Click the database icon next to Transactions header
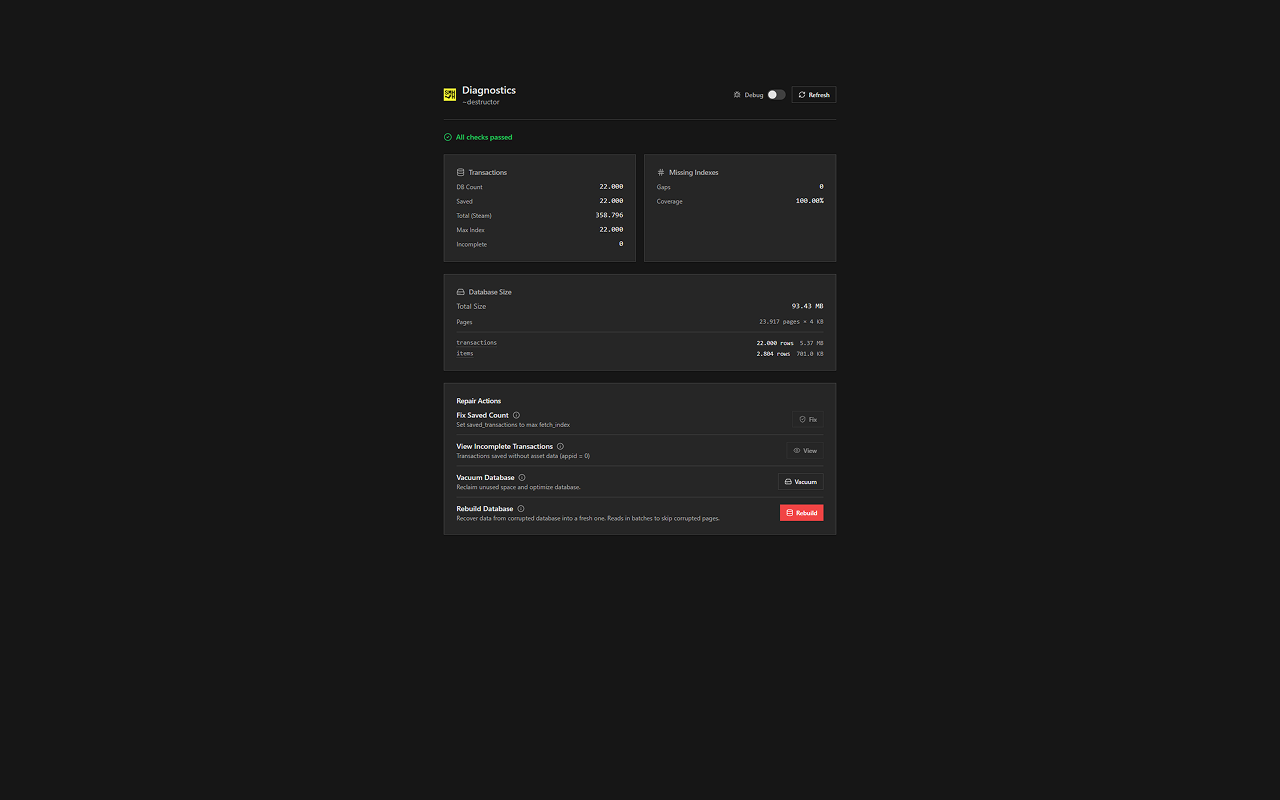Image resolution: width=1280 pixels, height=800 pixels. pos(460,172)
